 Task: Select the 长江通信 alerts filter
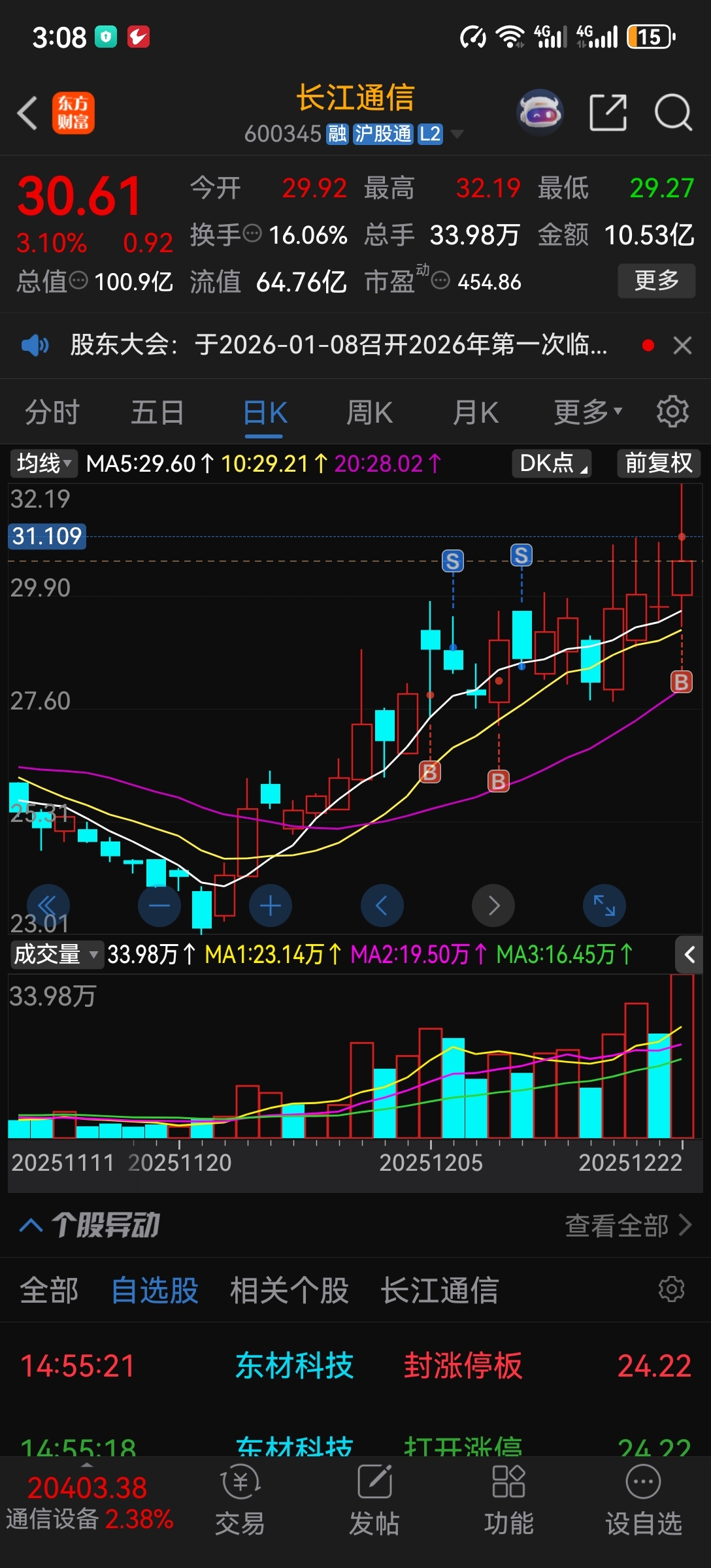coord(440,1290)
